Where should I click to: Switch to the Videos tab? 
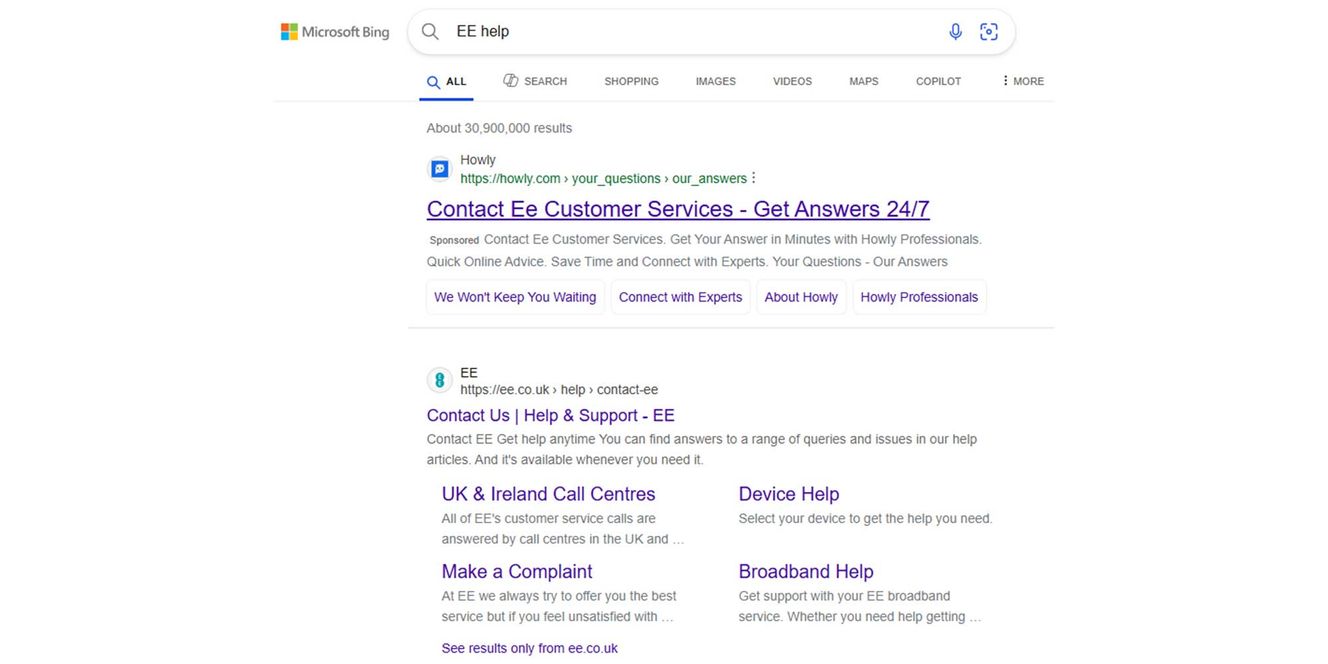[x=792, y=81]
